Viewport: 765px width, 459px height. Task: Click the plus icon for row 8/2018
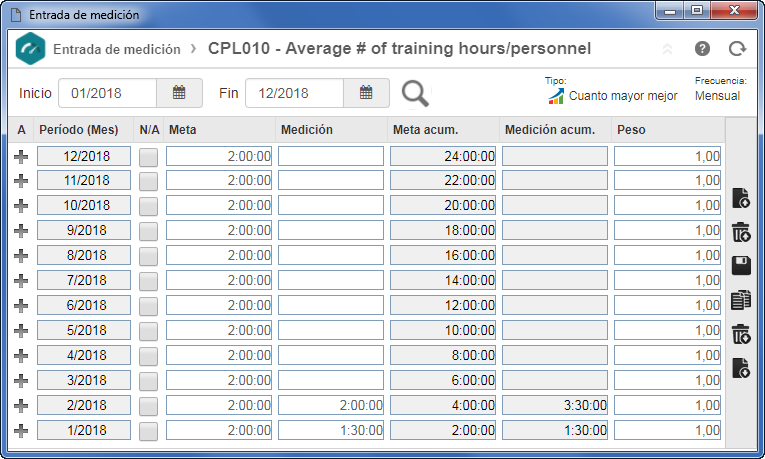21,256
